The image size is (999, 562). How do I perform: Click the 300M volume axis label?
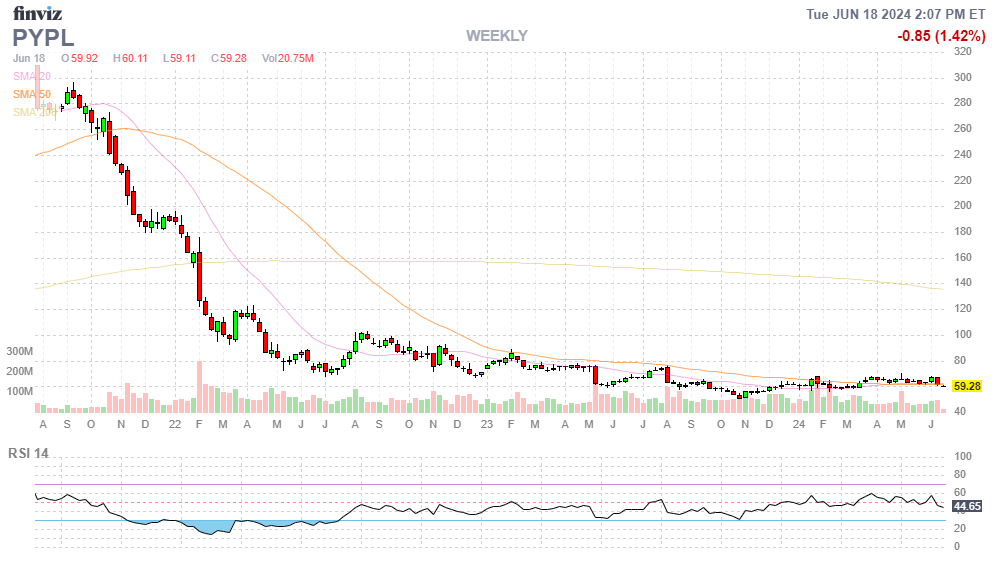pyautogui.click(x=20, y=352)
